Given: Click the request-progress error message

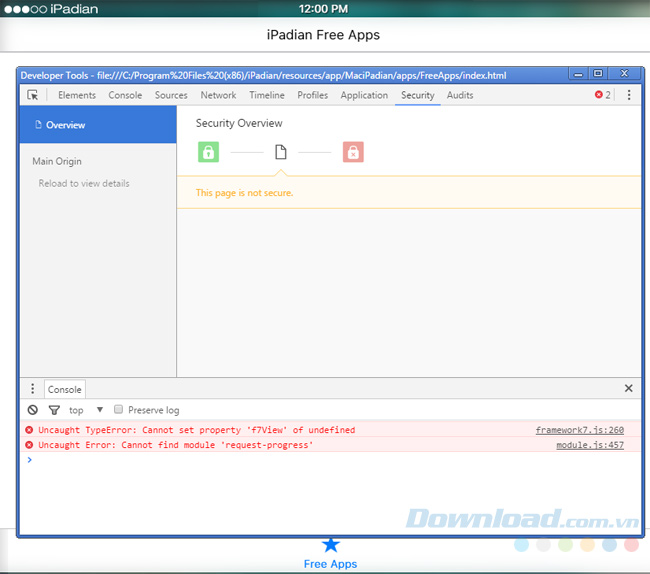Looking at the screenshot, I should click(175, 445).
